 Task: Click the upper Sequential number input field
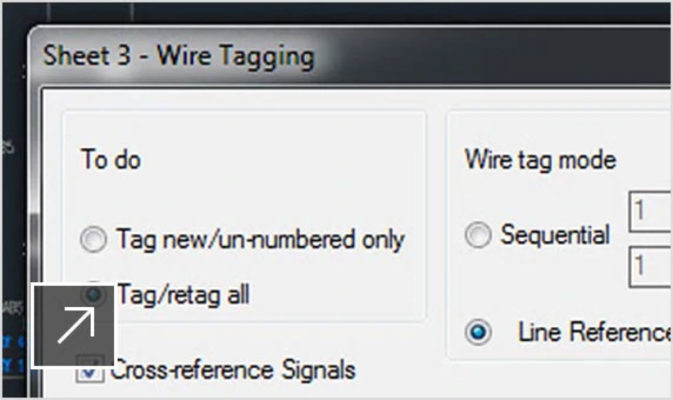click(x=650, y=214)
